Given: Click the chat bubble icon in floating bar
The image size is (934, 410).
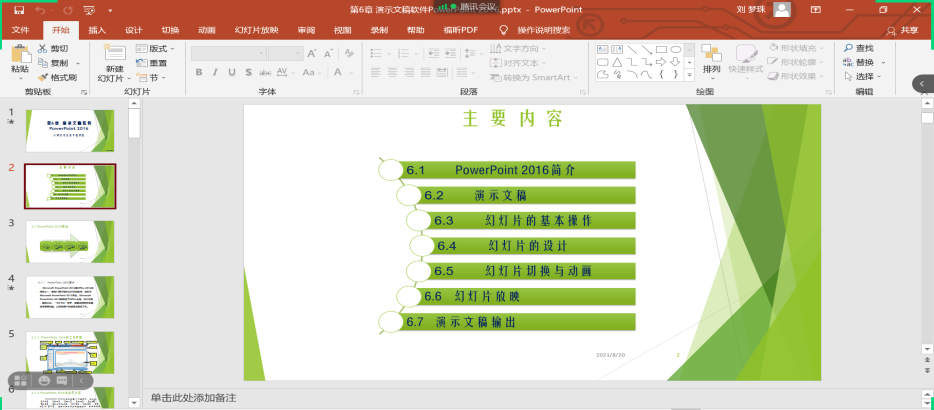Looking at the screenshot, I should tap(62, 380).
